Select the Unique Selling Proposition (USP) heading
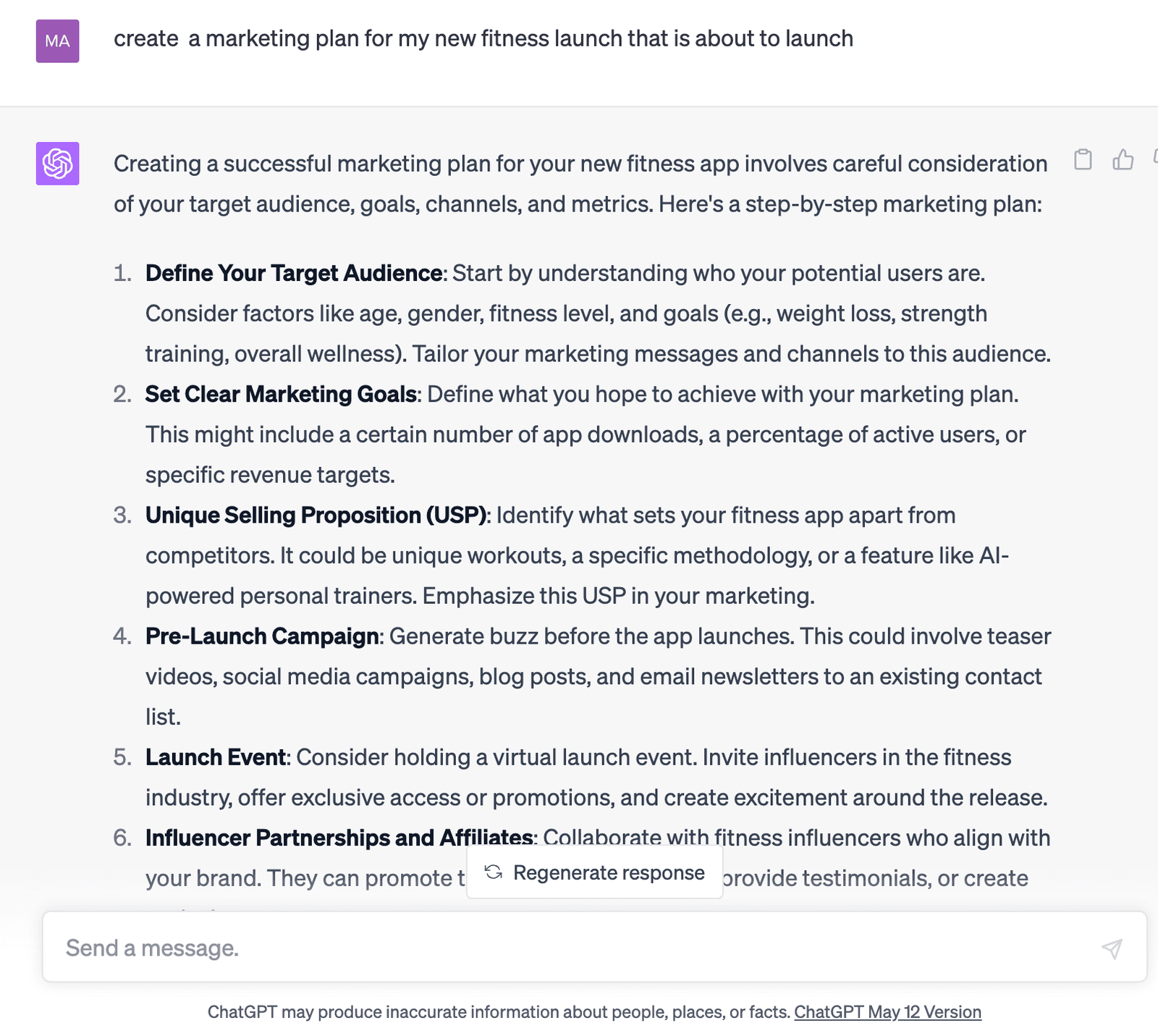1158x1036 pixels. 316,515
